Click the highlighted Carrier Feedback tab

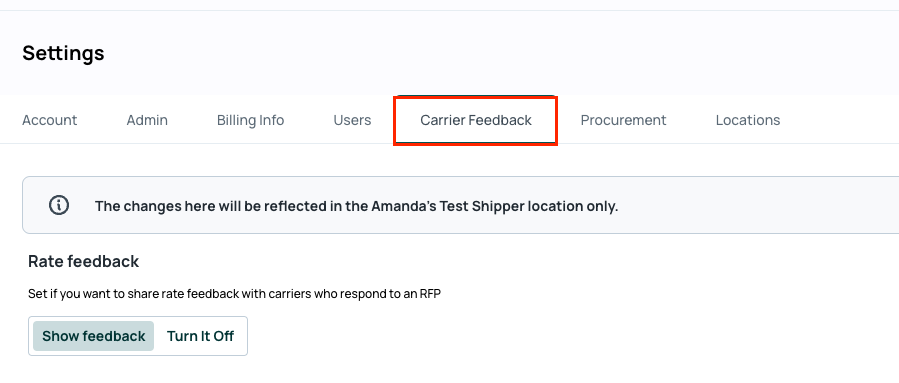pos(475,120)
